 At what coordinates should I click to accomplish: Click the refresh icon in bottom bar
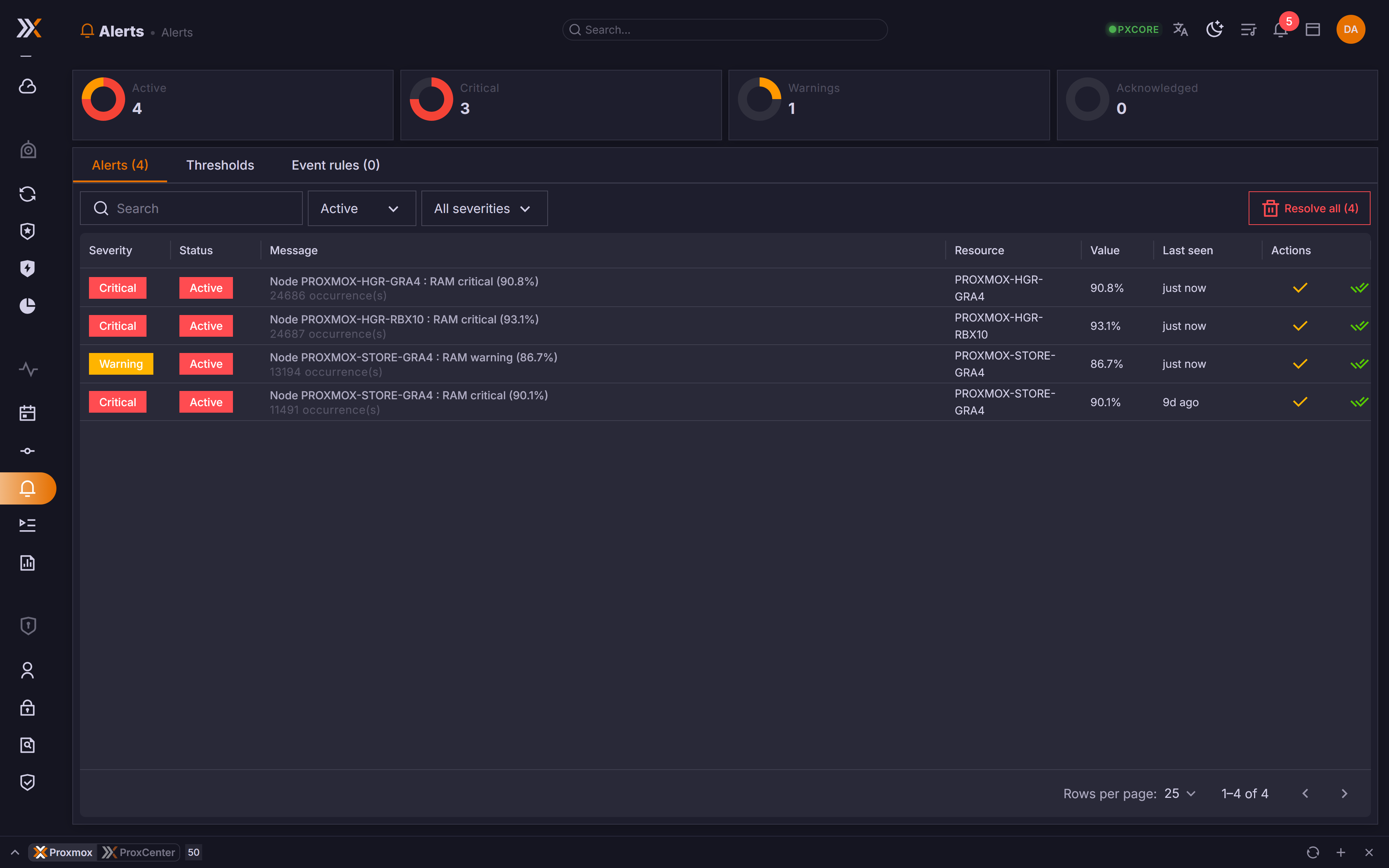(1313, 852)
